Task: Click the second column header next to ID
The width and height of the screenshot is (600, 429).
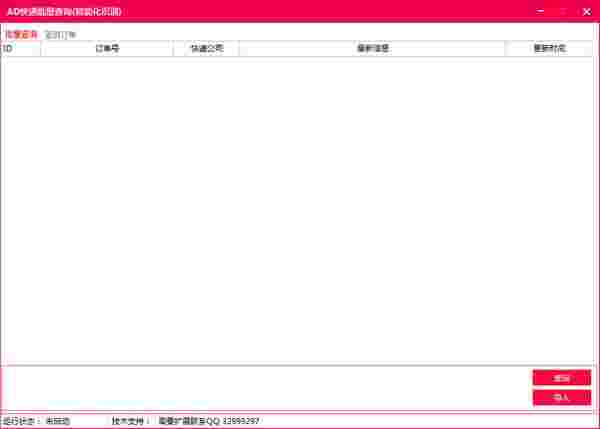Action: (107, 49)
